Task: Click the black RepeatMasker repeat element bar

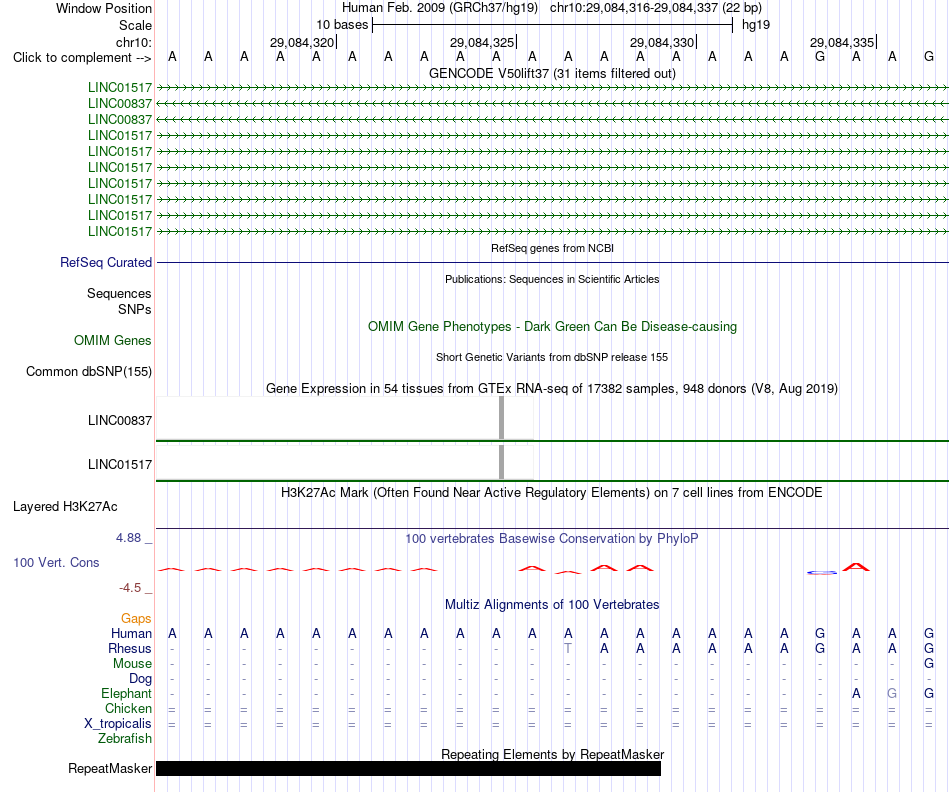Action: point(408,768)
